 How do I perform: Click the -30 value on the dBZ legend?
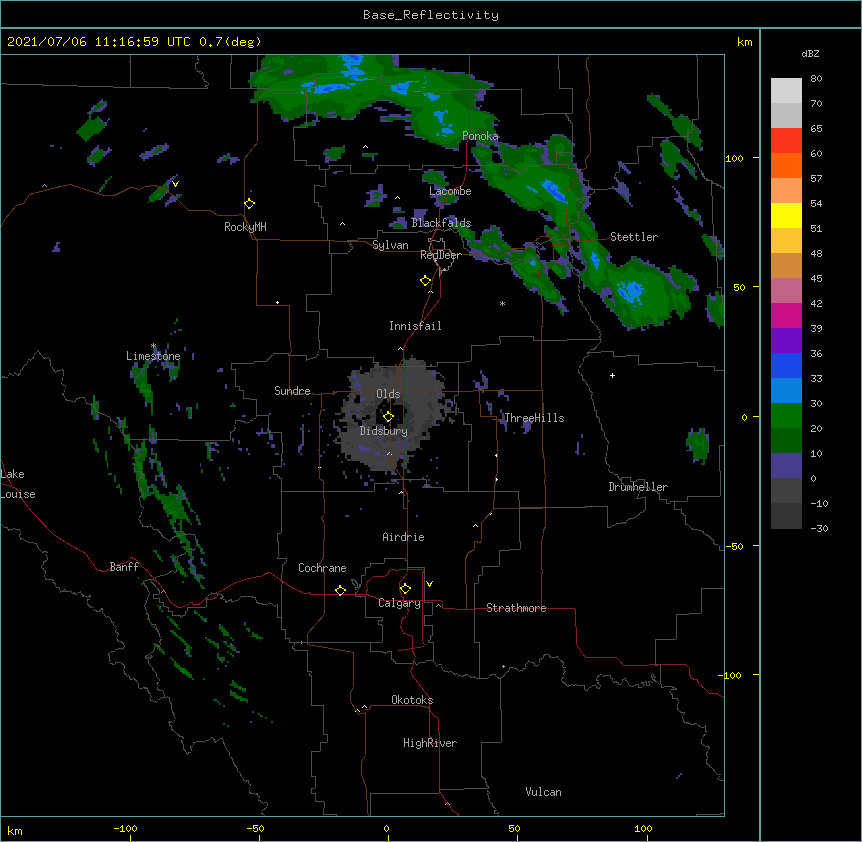pos(819,528)
